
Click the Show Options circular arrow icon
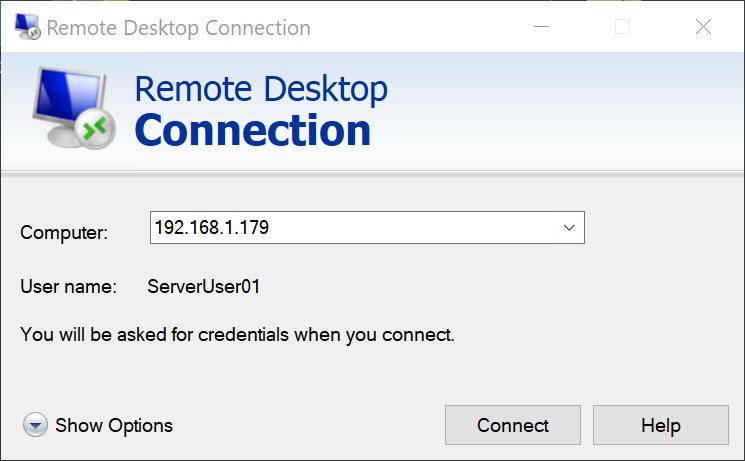click(x=35, y=426)
